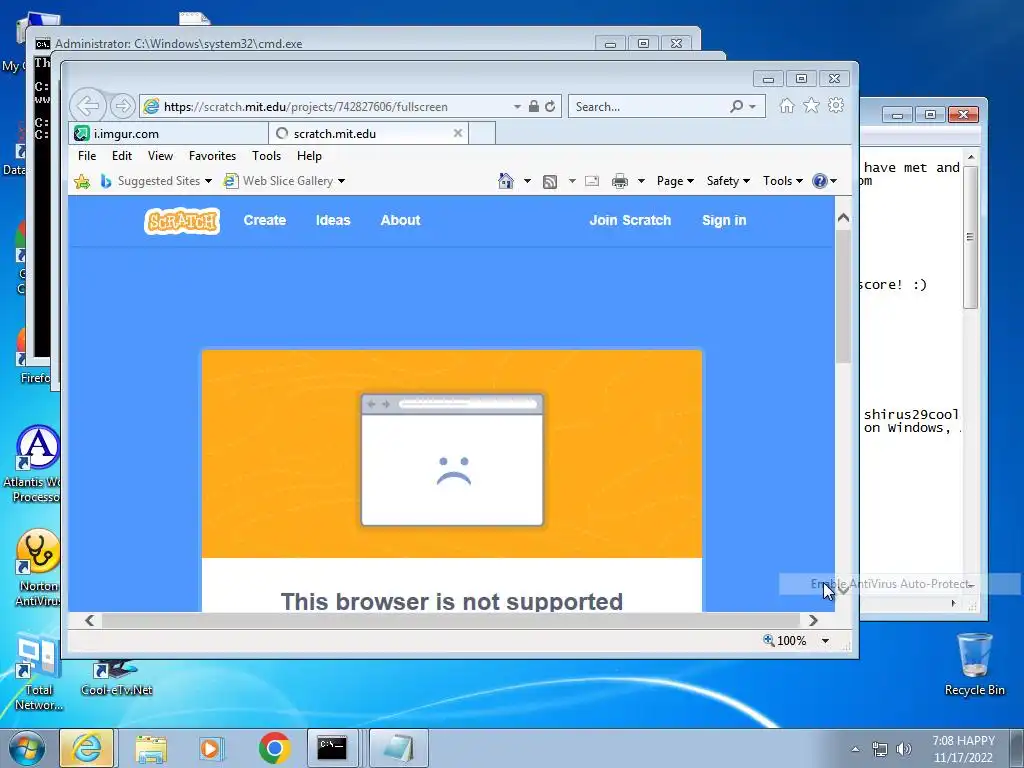
Task: Click the page scroll-up arrow
Action: [843, 217]
